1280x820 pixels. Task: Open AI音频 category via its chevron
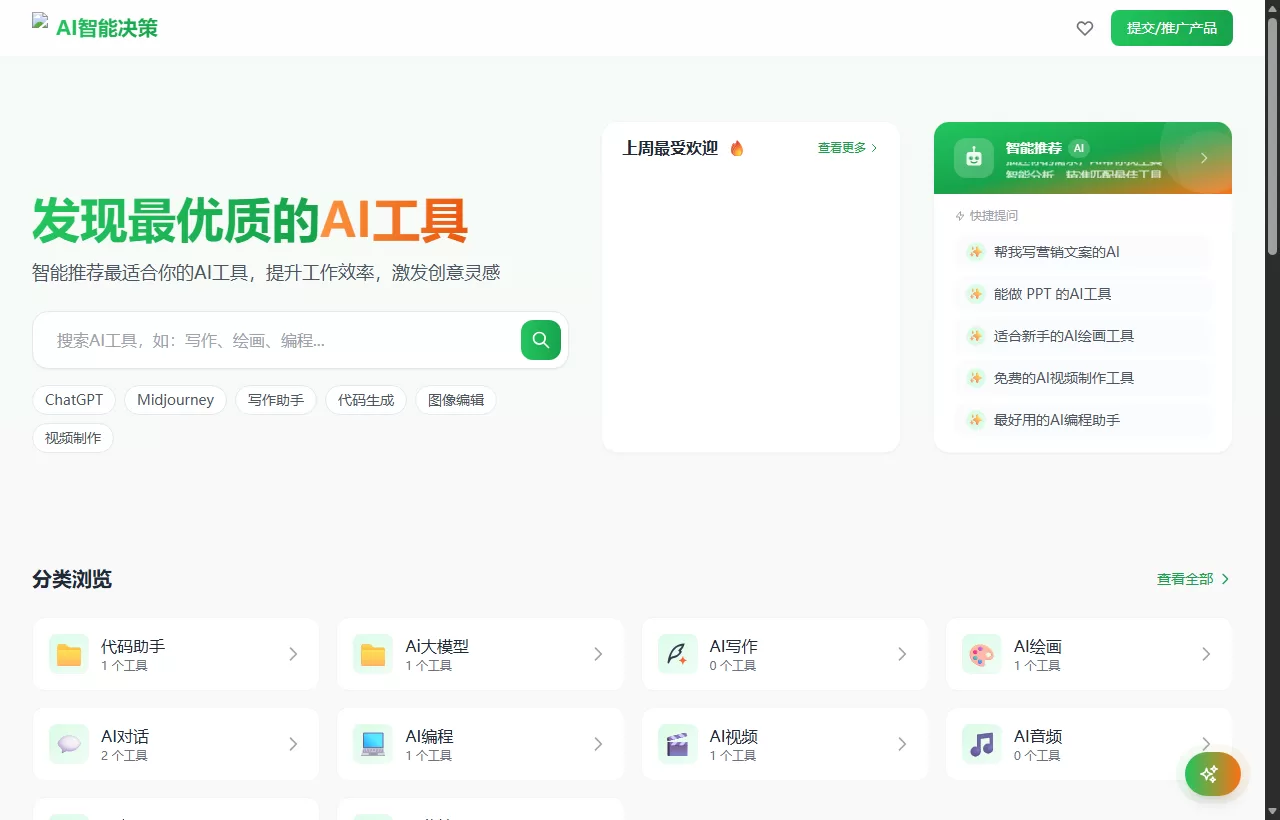tap(1206, 744)
